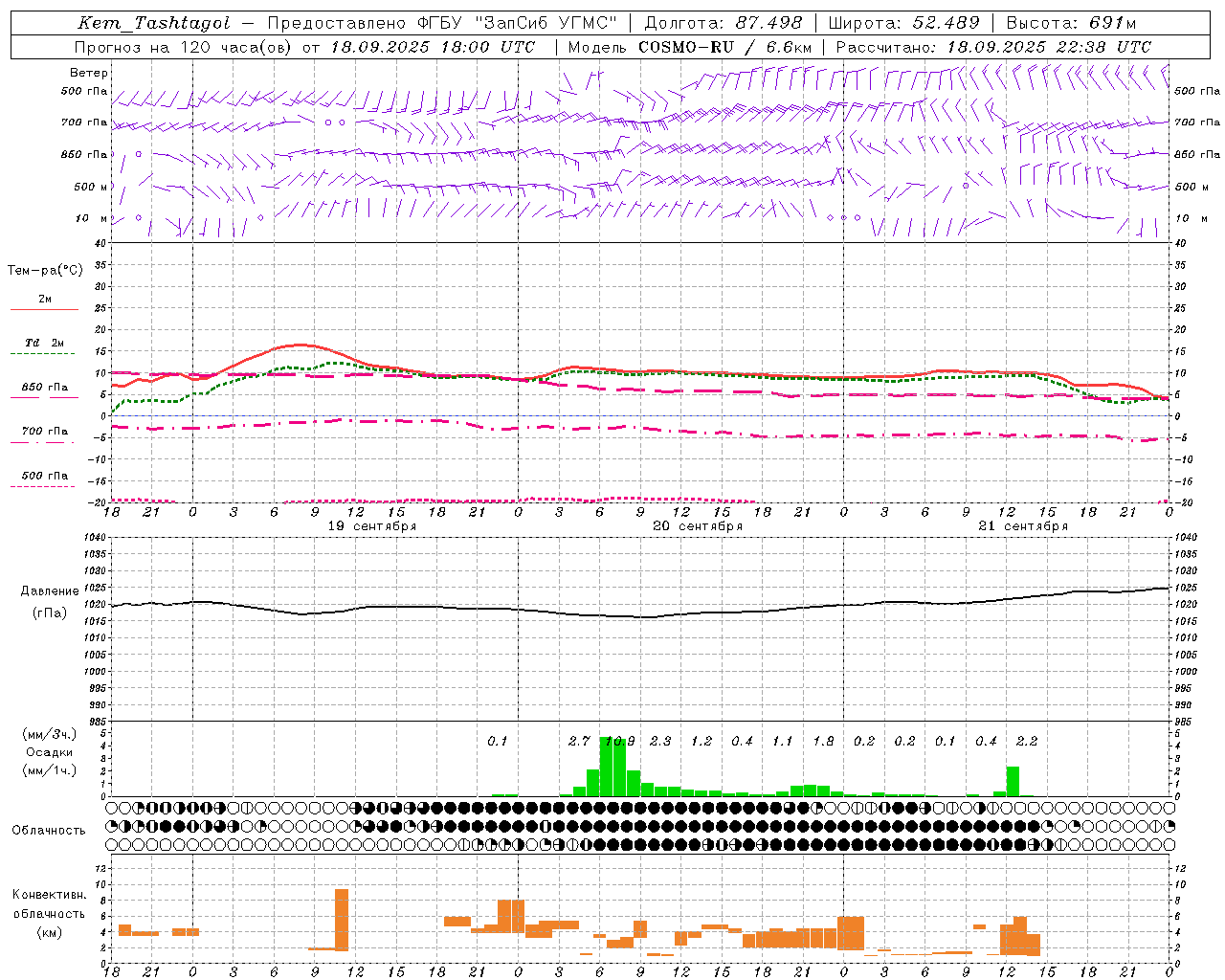Click the 2.7 precipitation value
This screenshot has height=980, width=1225.
(579, 741)
